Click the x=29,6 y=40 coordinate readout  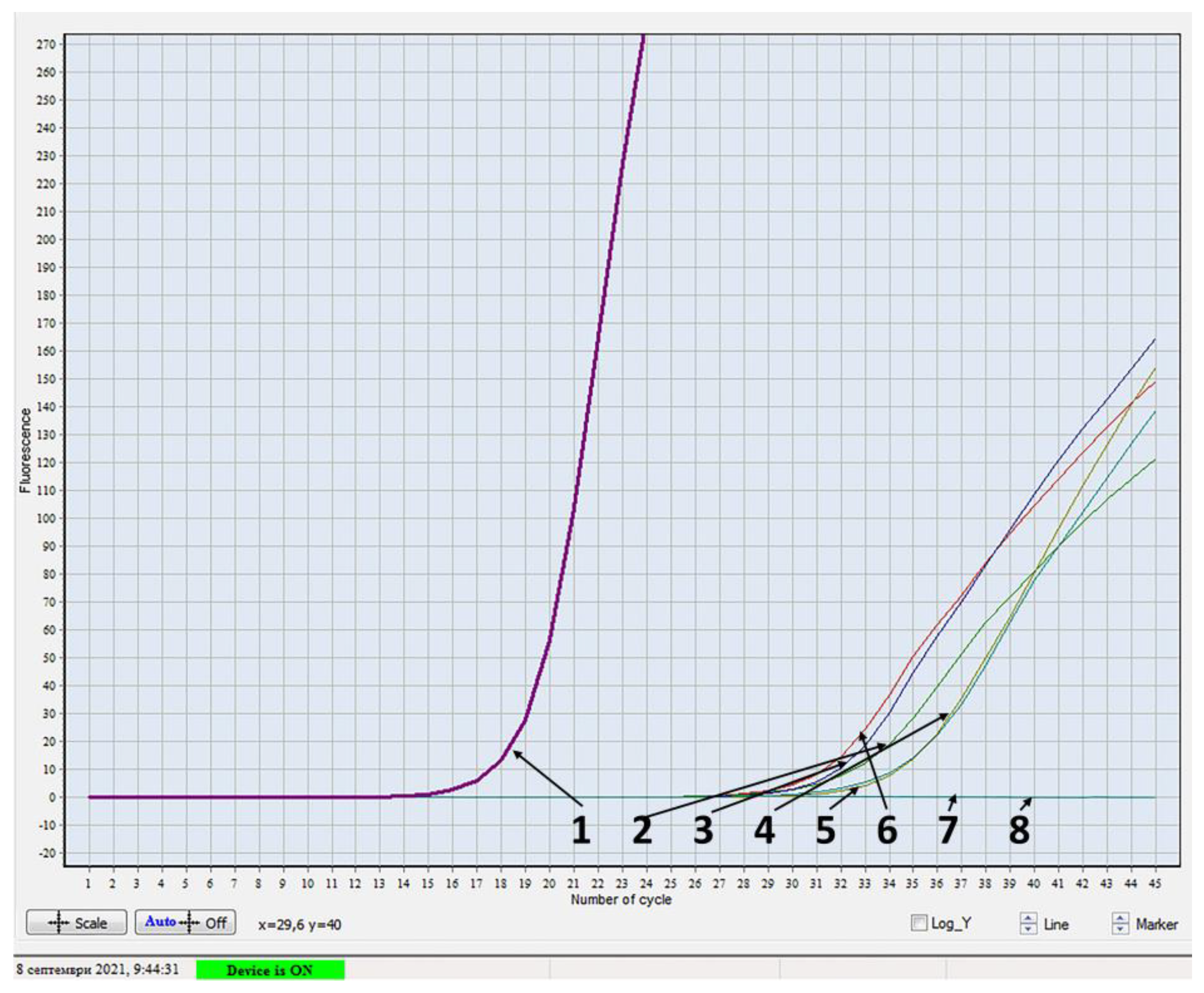[x=299, y=925]
